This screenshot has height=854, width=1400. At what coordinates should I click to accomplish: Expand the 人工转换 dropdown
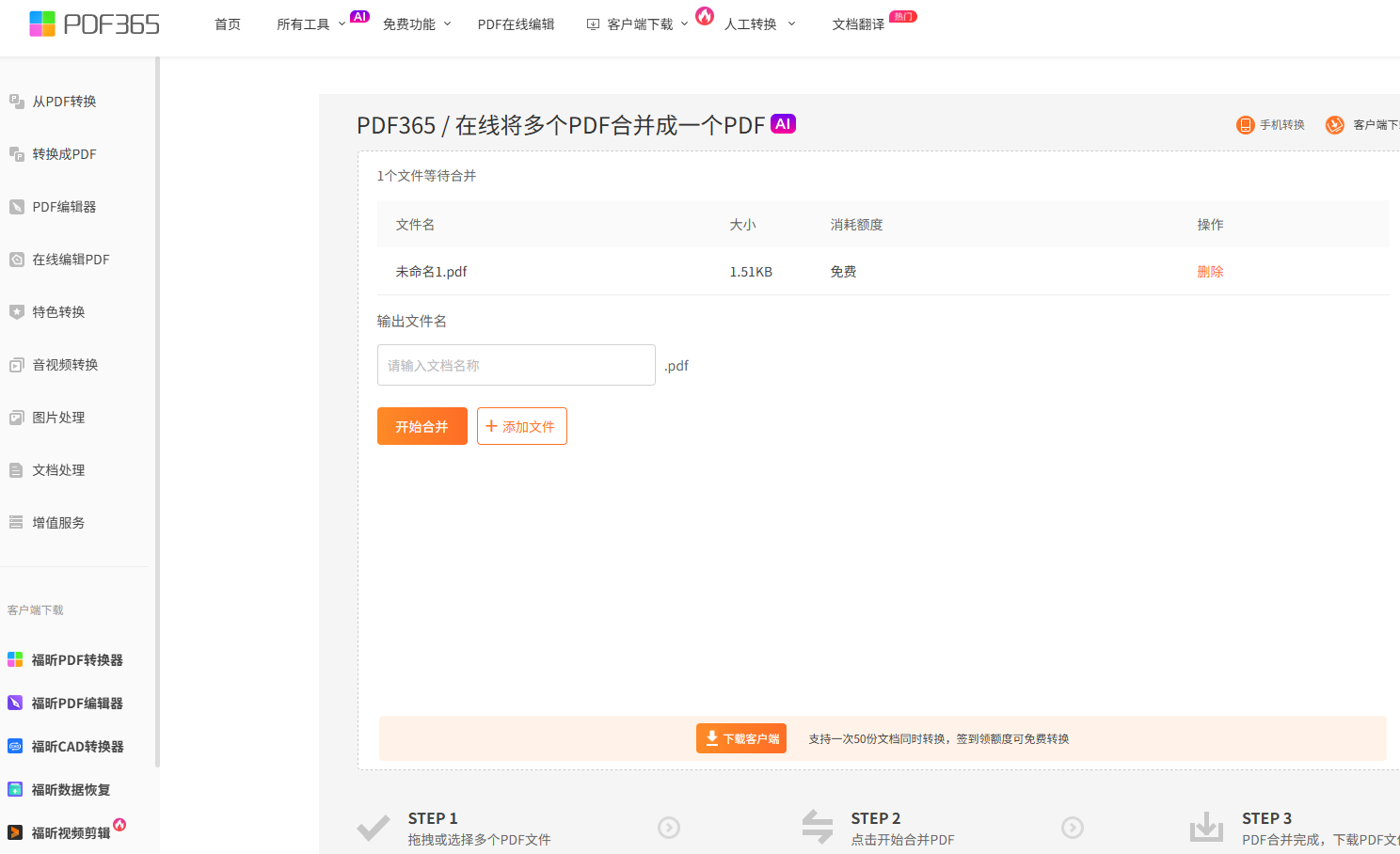[758, 24]
